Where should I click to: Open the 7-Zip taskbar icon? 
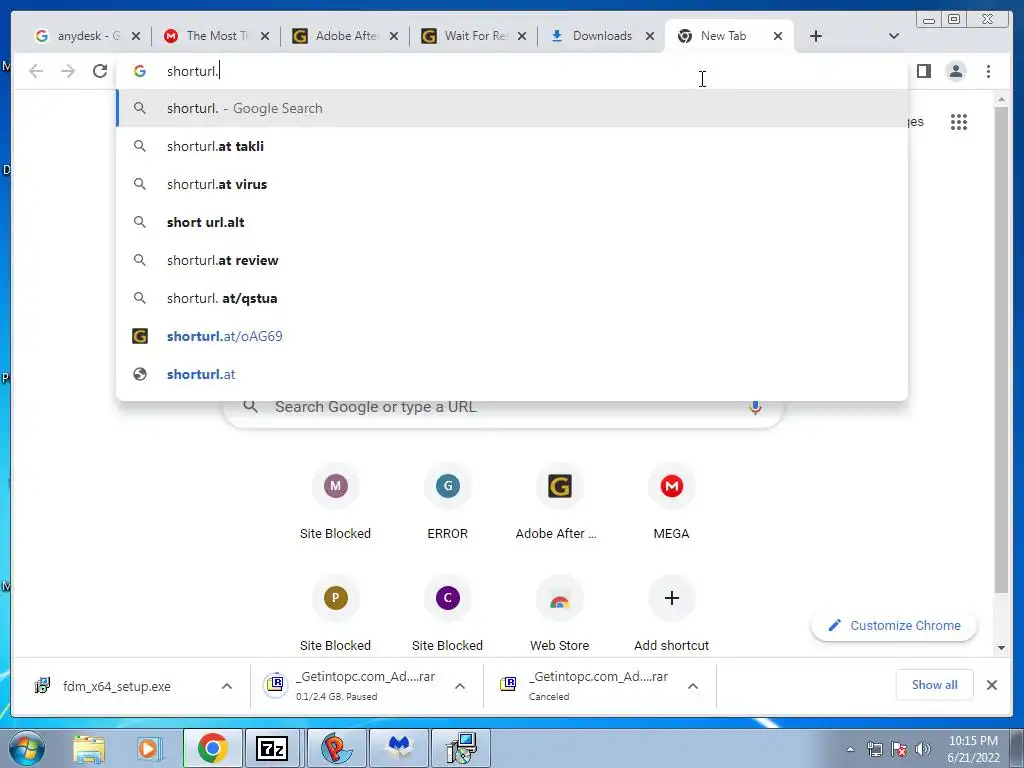(x=272, y=748)
